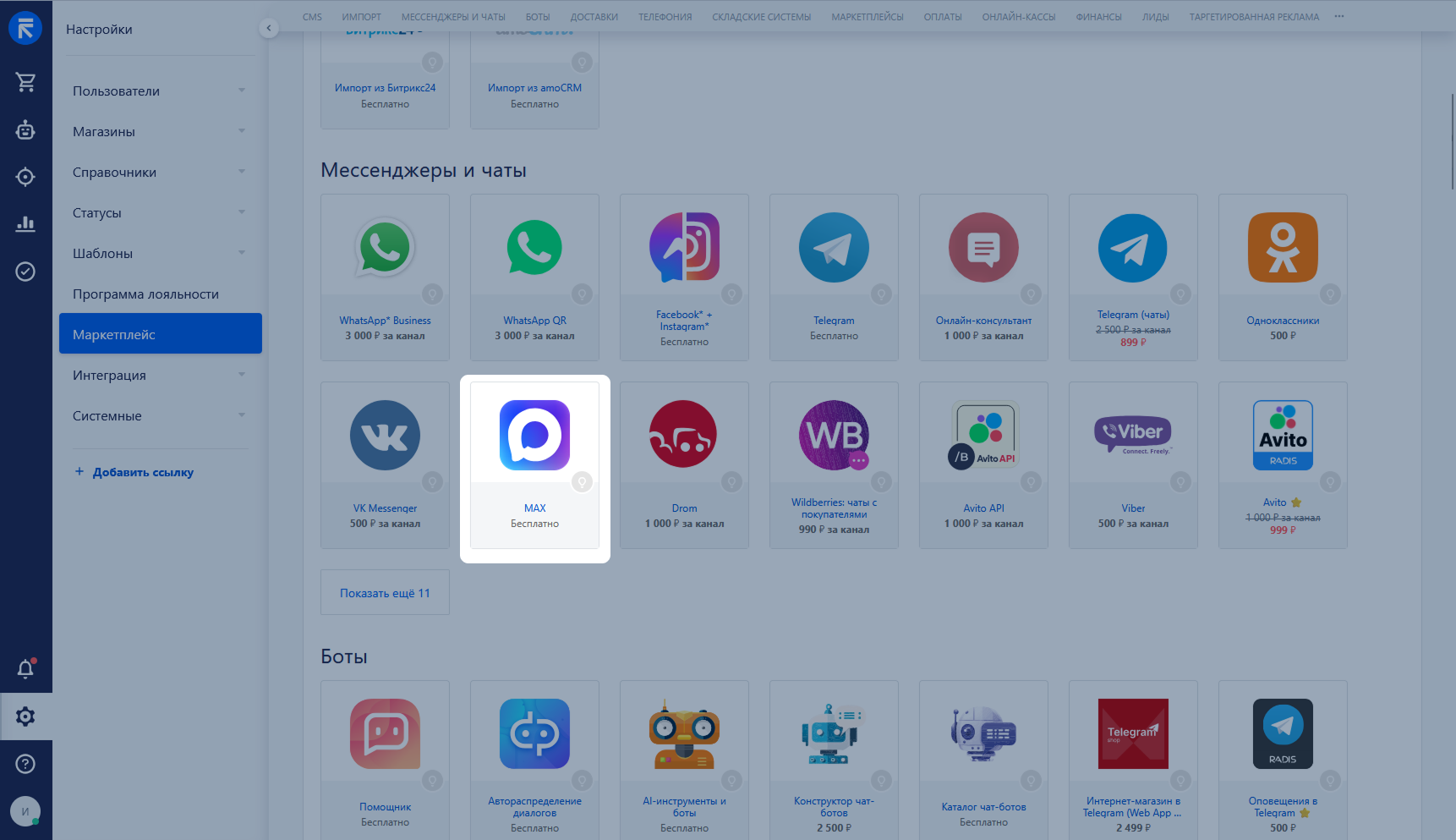This screenshot has width=1456, height=840.
Task: Select the Viber integration icon
Action: (1133, 436)
